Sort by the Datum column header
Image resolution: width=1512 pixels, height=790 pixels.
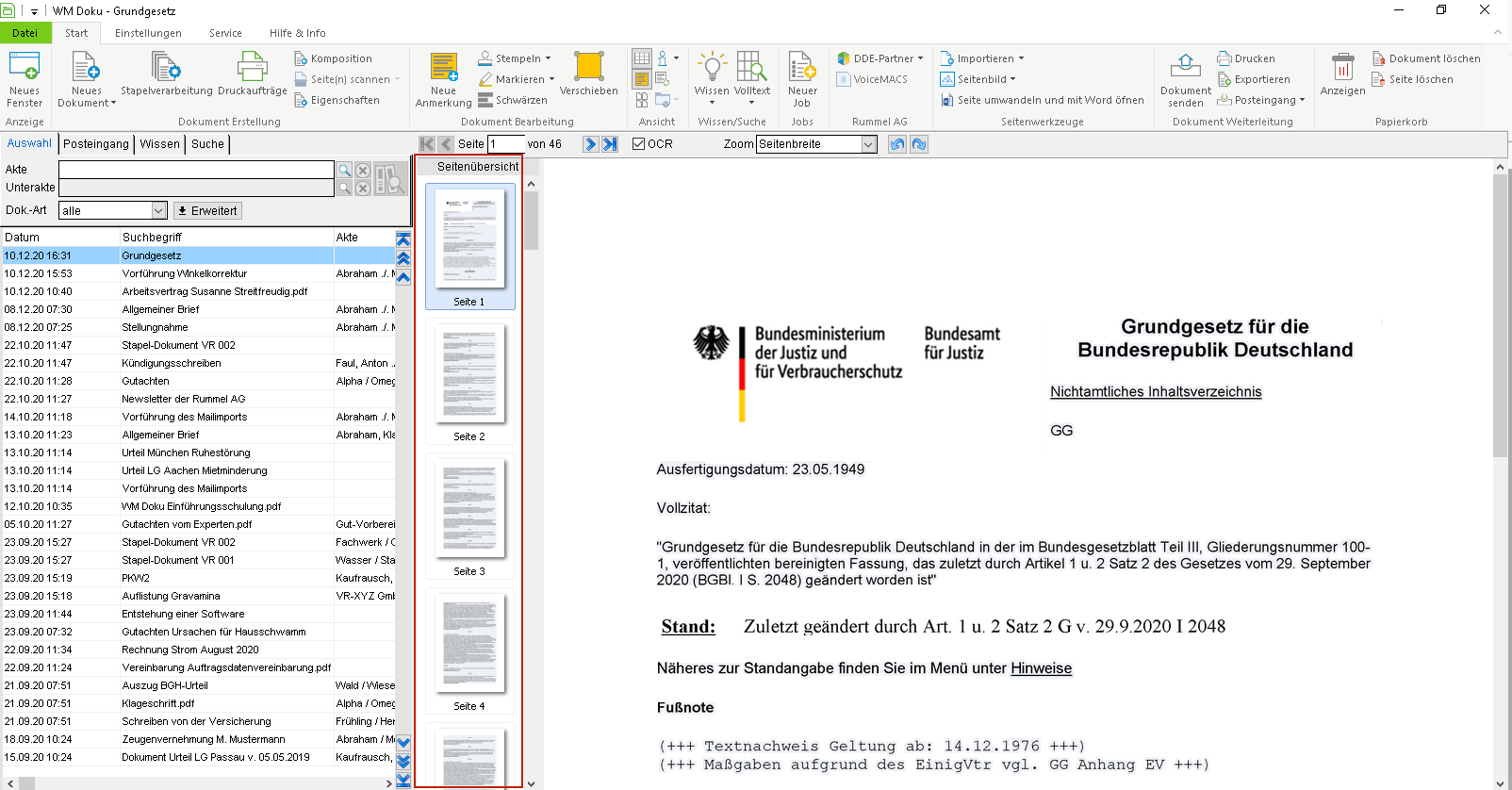(x=60, y=238)
